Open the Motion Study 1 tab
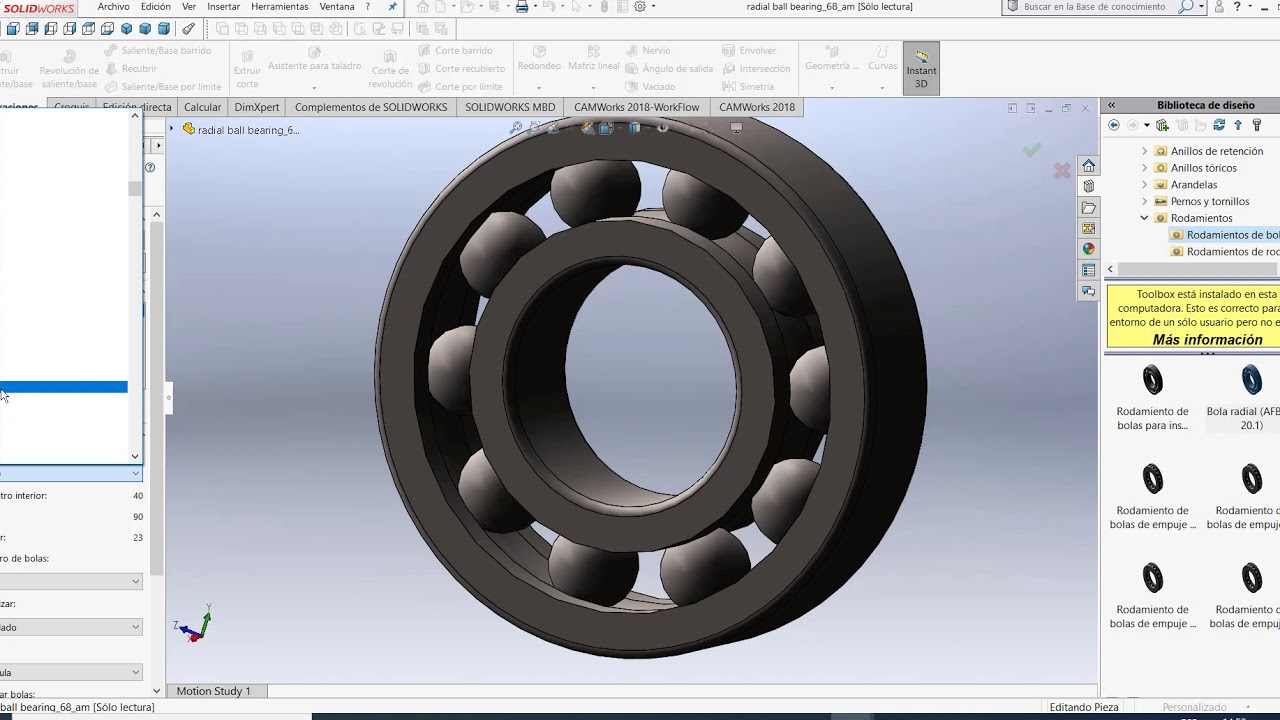Image resolution: width=1280 pixels, height=720 pixels. (x=214, y=691)
